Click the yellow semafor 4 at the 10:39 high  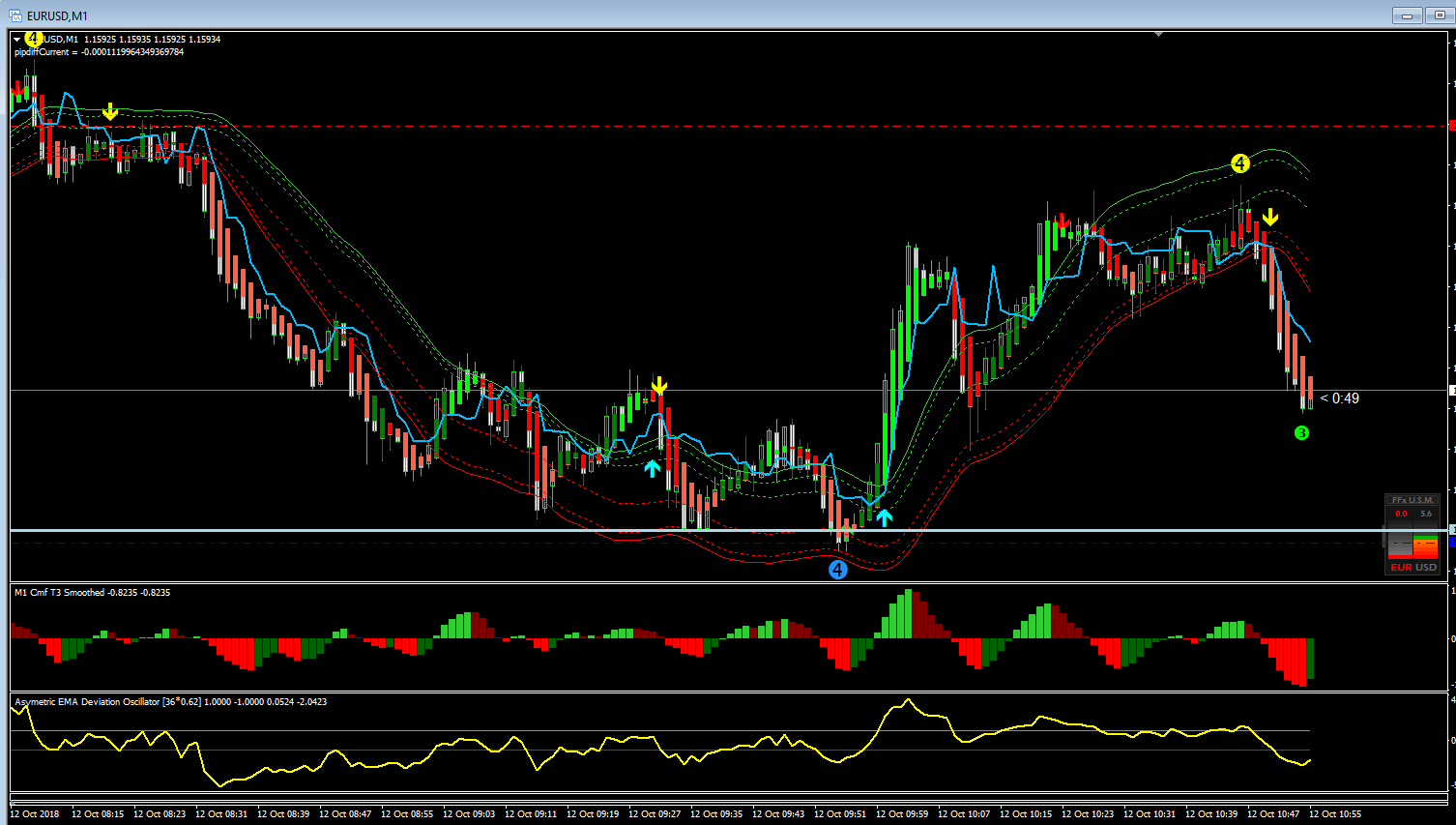click(1240, 163)
